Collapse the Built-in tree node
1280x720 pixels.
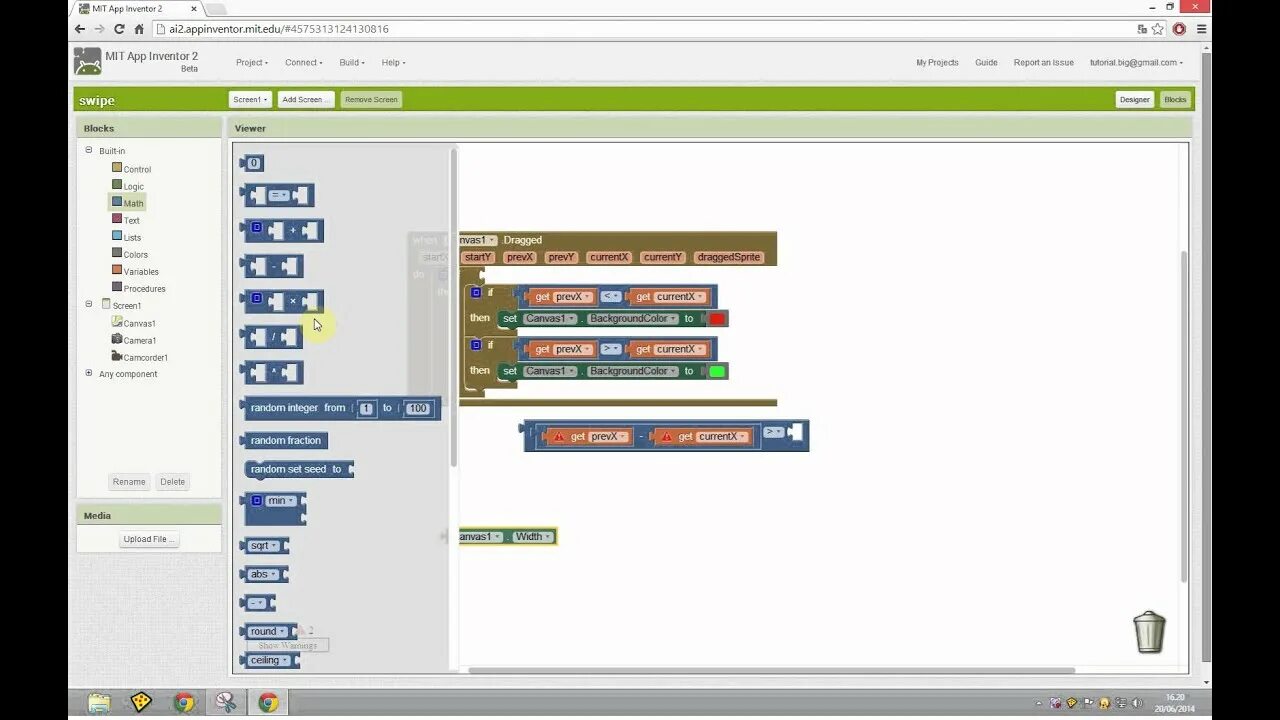pos(88,150)
